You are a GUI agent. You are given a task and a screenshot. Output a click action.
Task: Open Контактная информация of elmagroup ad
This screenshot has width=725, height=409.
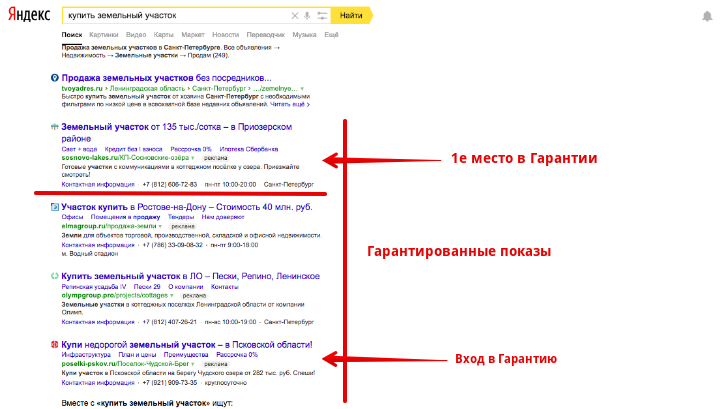98,245
